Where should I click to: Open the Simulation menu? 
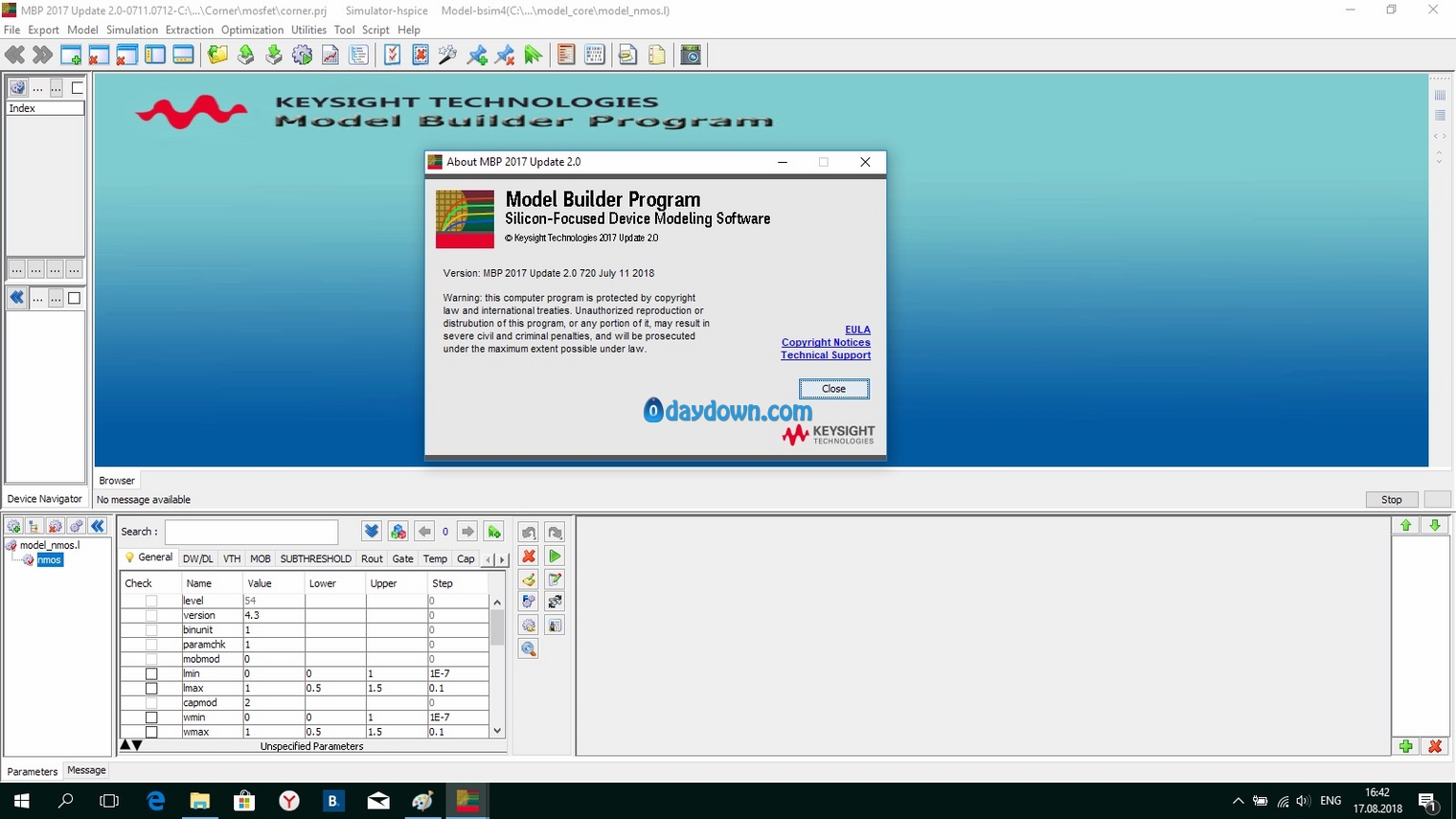pyautogui.click(x=132, y=30)
